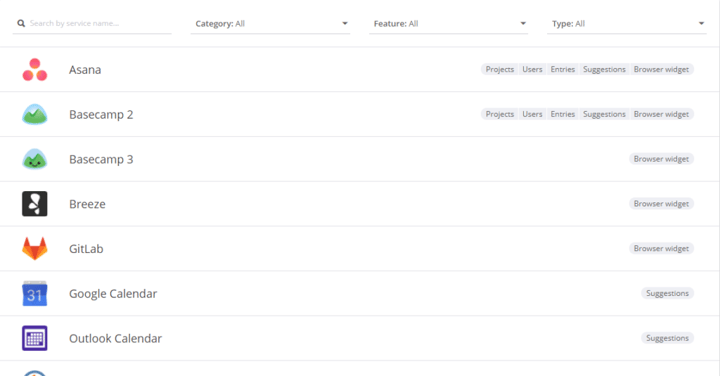Click the Google Calendar 31 icon

[35, 293]
